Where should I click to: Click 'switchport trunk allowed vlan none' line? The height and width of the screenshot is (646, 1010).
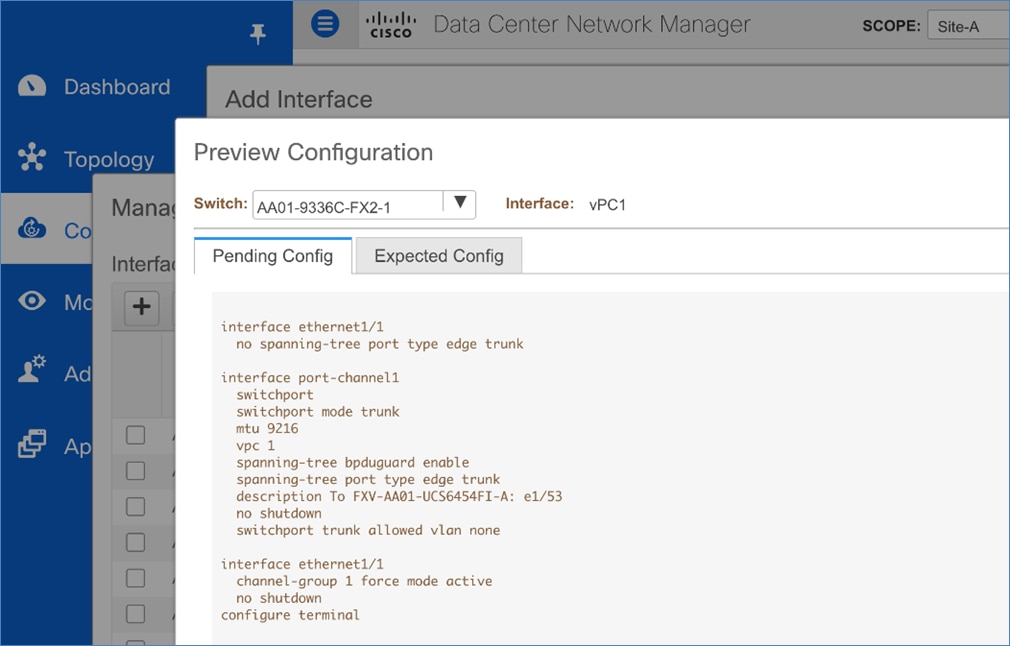click(x=368, y=530)
